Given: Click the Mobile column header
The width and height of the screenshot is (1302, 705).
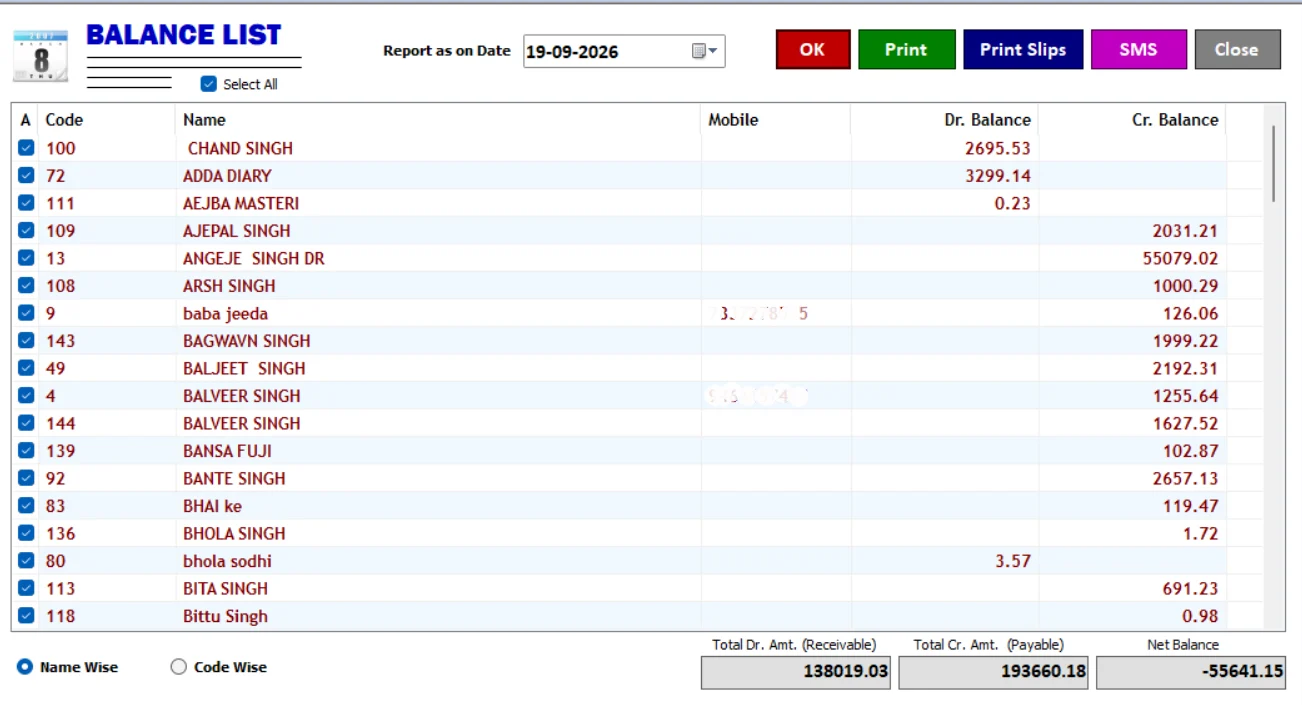Looking at the screenshot, I should (776, 120).
